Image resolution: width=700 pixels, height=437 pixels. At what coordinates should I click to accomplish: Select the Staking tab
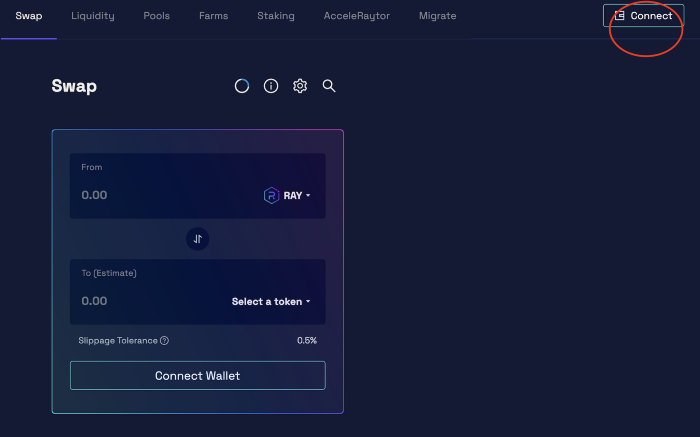276,16
